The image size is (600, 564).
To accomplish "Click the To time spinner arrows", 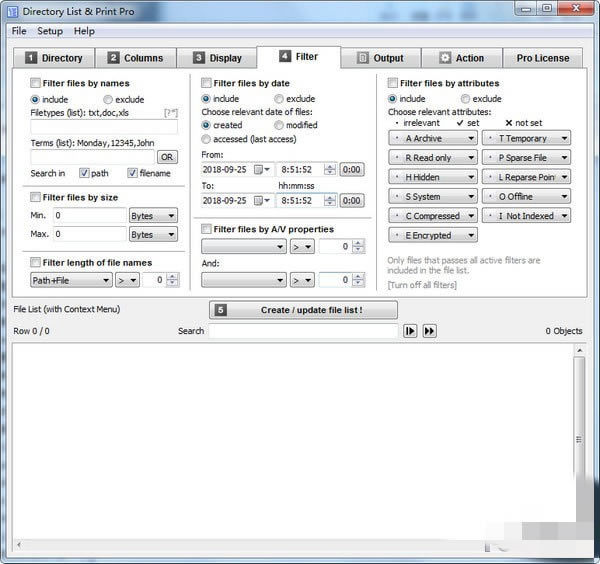I will tap(329, 200).
